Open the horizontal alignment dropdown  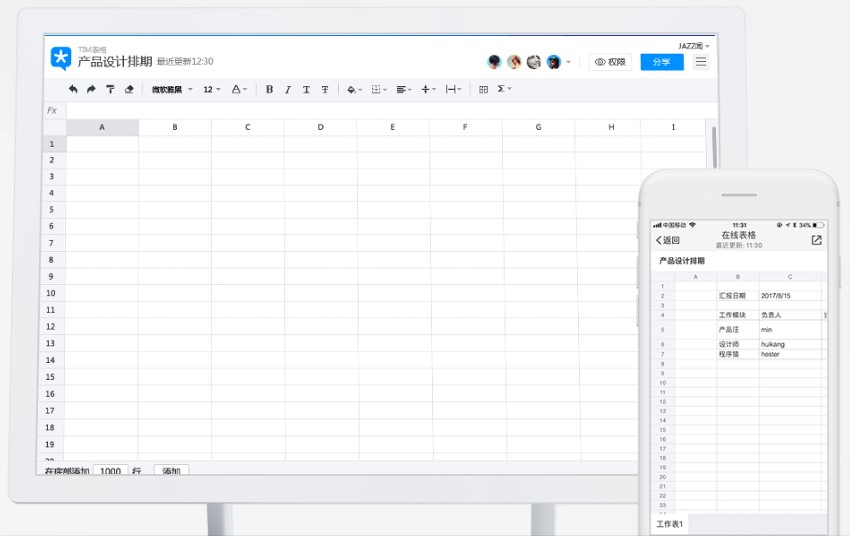[x=404, y=89]
